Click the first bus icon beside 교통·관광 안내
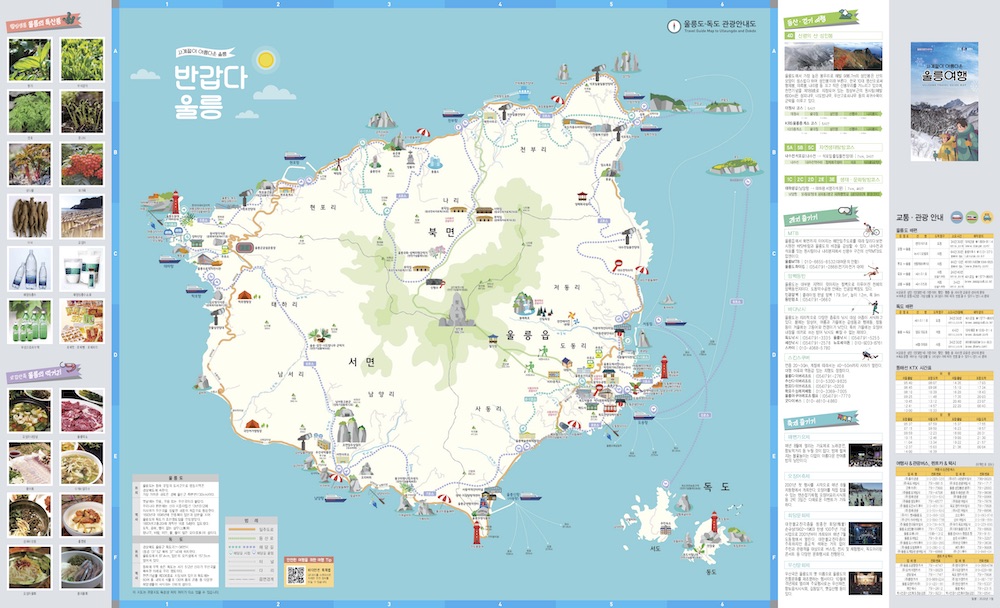The width and height of the screenshot is (1000, 608). pyautogui.click(x=957, y=218)
